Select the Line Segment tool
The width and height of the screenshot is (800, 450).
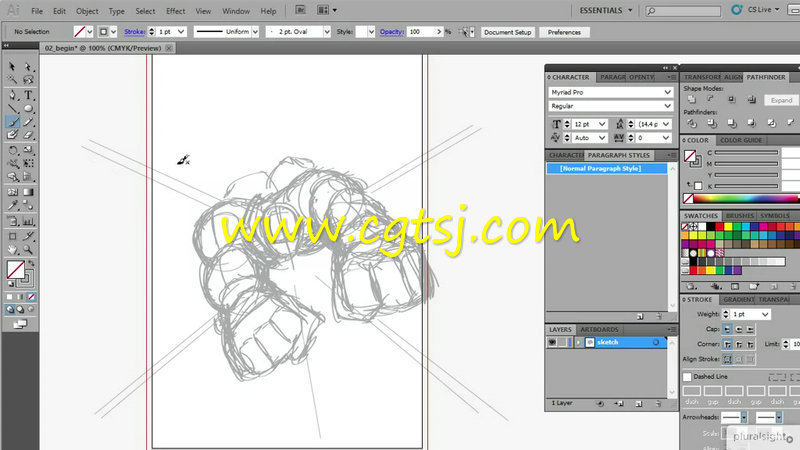[12, 108]
